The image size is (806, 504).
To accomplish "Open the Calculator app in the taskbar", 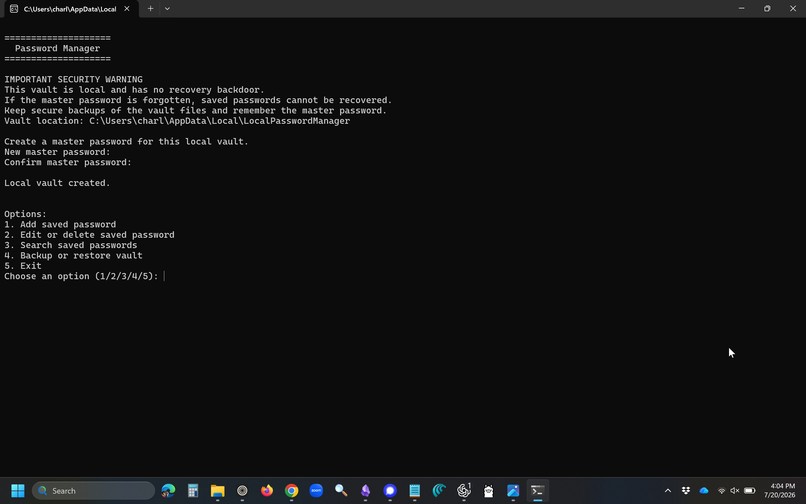I will point(193,491).
